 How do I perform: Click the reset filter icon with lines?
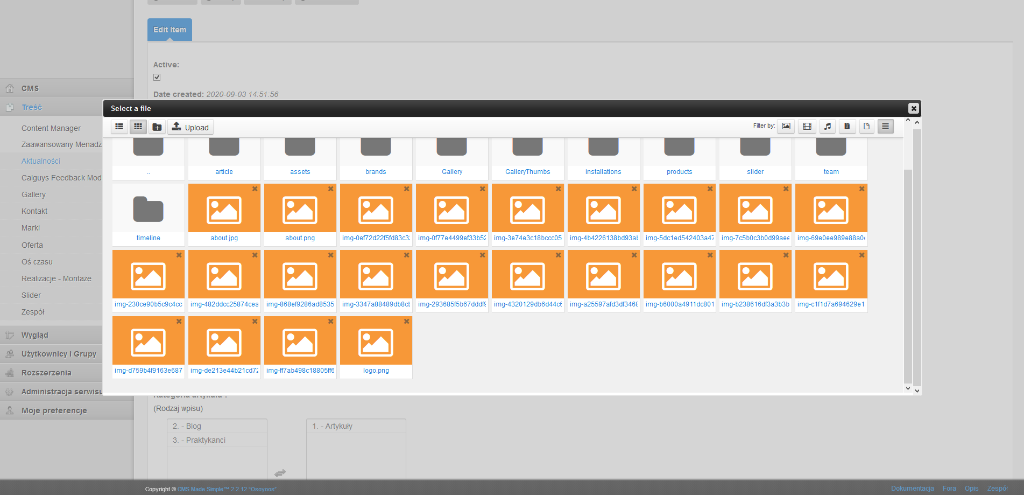pyautogui.click(x=885, y=127)
